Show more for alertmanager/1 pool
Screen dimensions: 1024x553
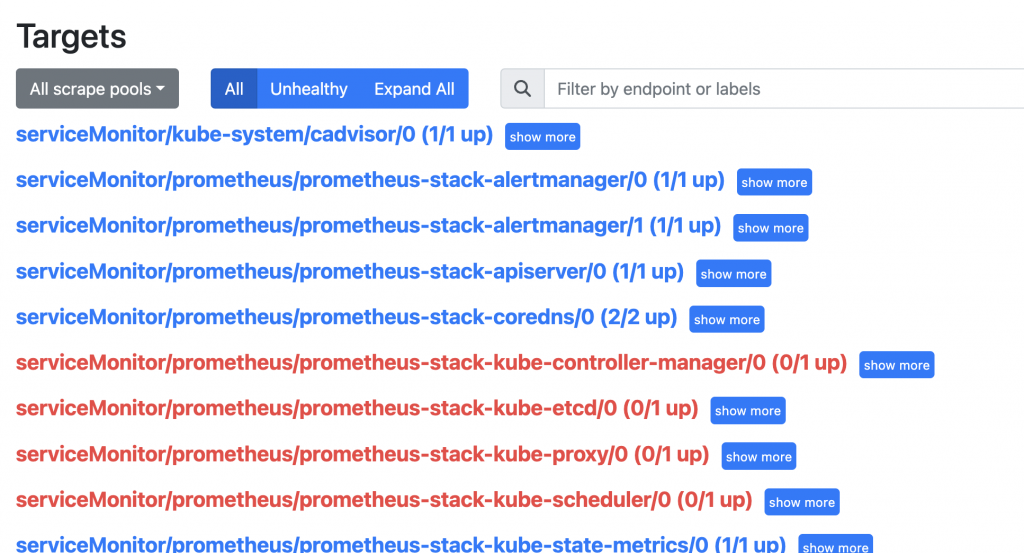771,228
